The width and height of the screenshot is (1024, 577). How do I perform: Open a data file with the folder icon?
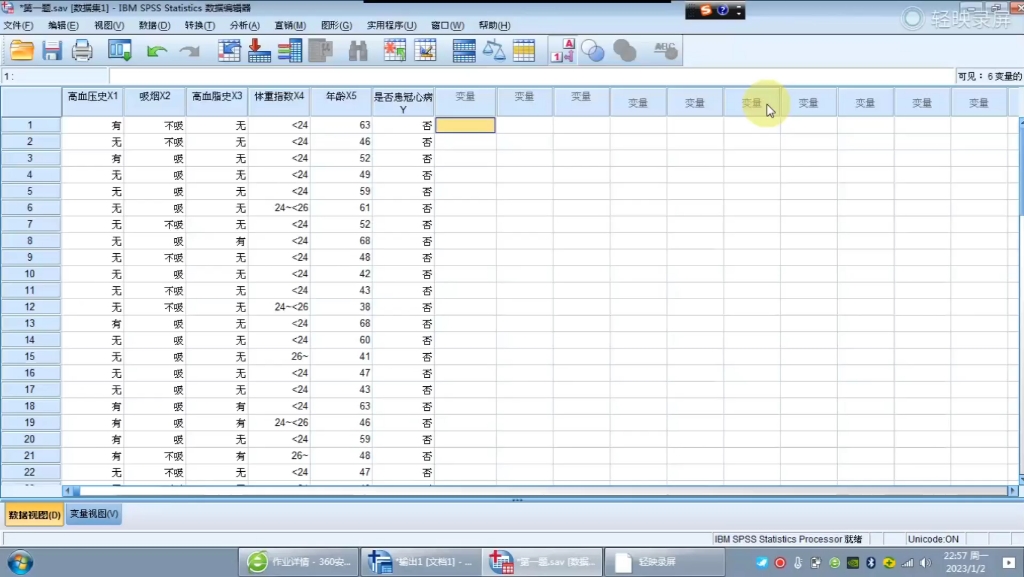coord(21,50)
